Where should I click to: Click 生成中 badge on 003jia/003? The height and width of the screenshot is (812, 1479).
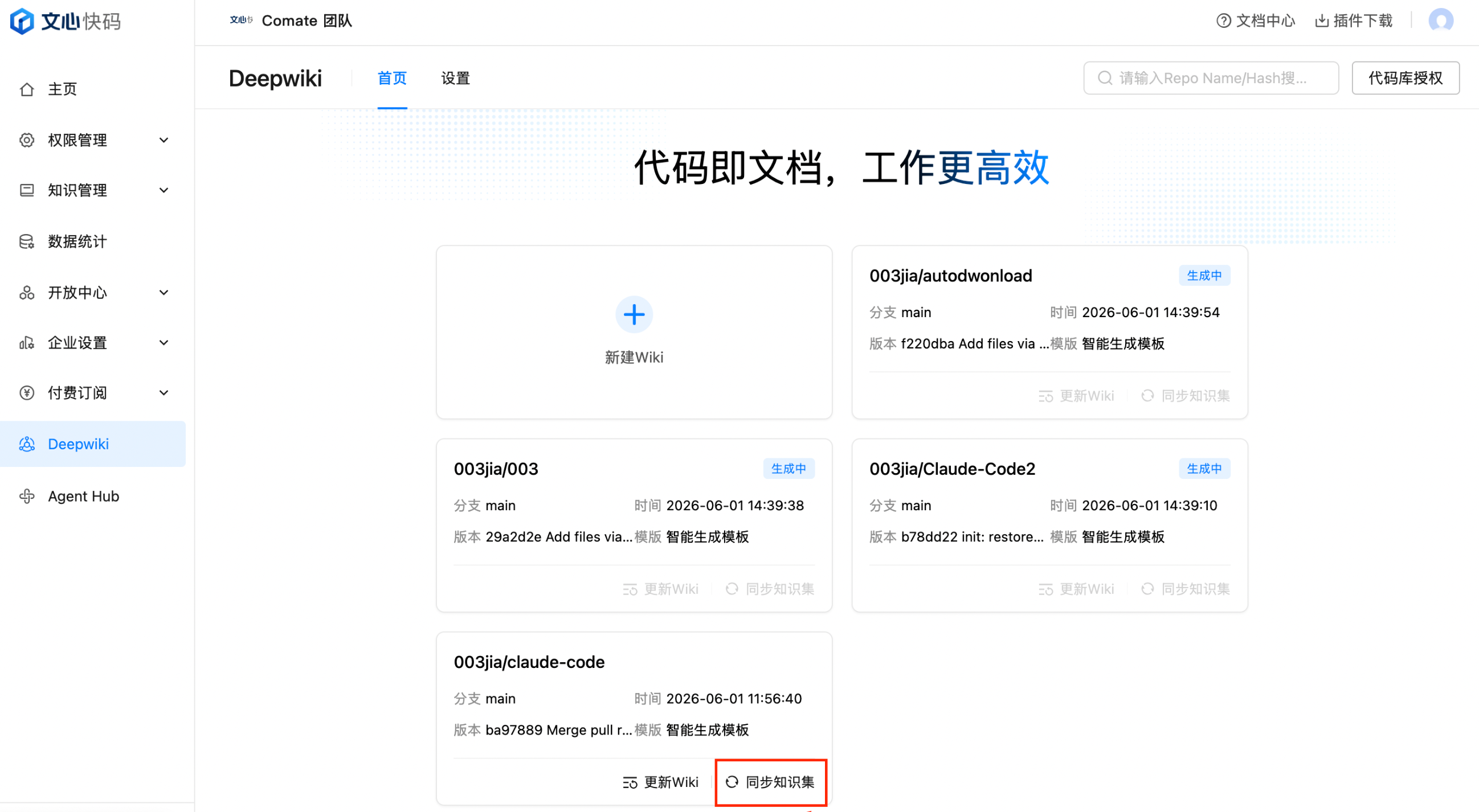(789, 469)
